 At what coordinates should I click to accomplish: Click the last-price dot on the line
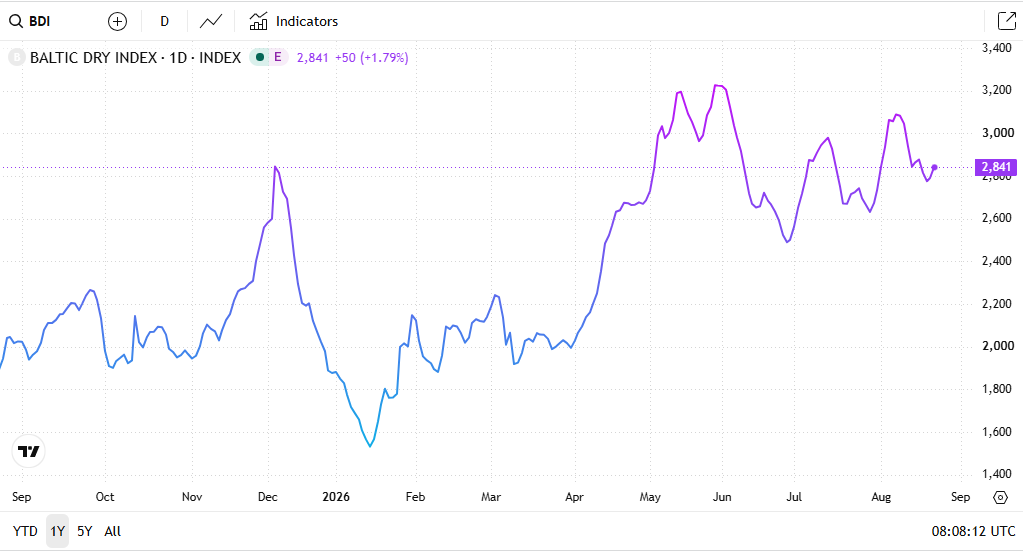click(x=934, y=168)
